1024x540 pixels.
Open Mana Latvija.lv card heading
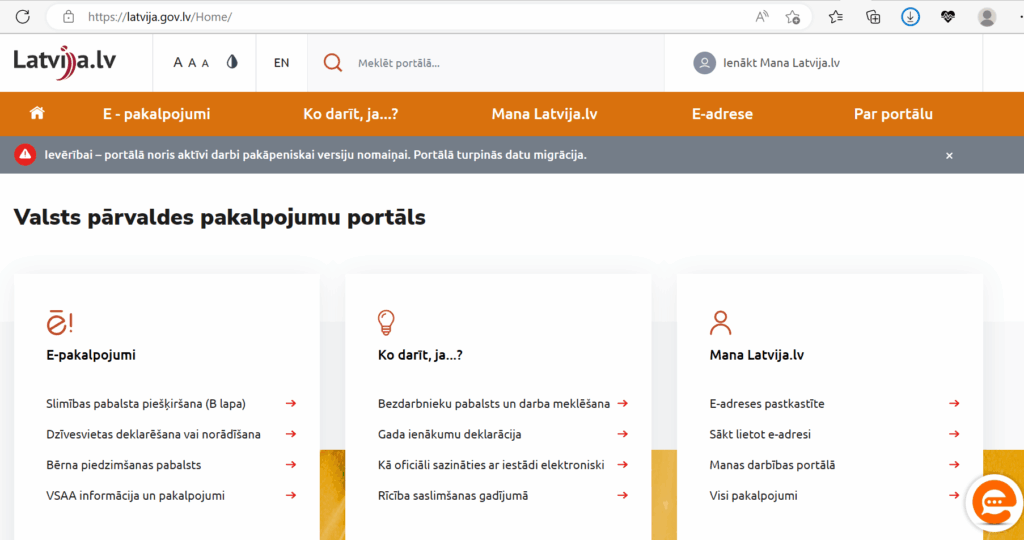tap(756, 355)
